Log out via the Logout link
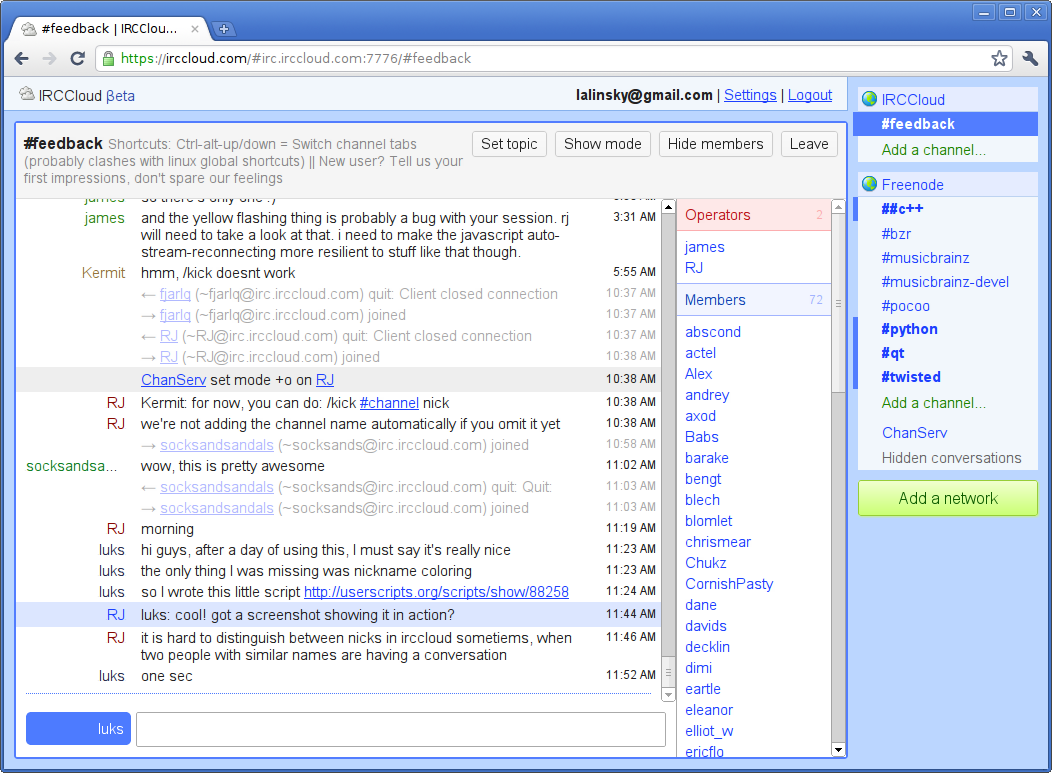 (810, 95)
